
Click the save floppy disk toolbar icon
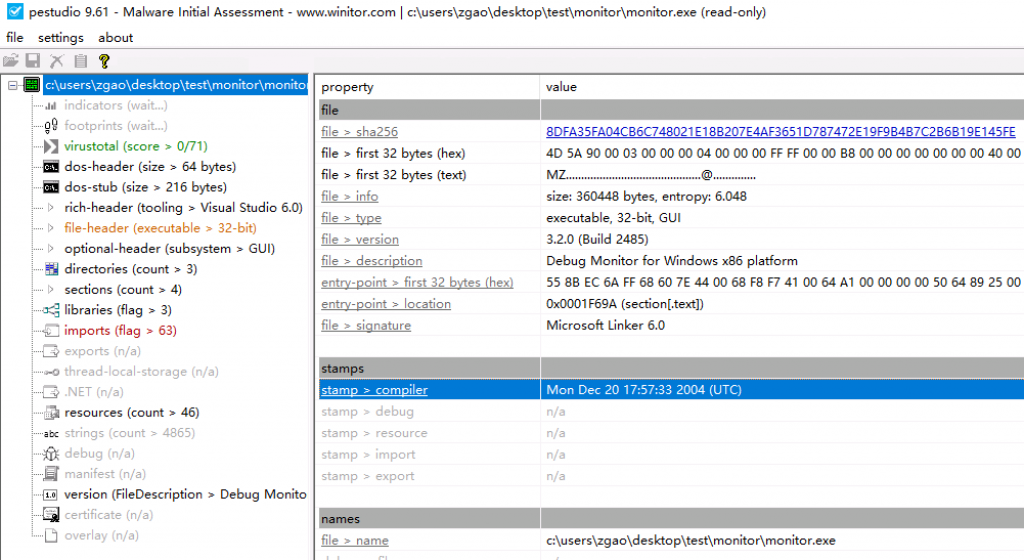pyautogui.click(x=33, y=62)
